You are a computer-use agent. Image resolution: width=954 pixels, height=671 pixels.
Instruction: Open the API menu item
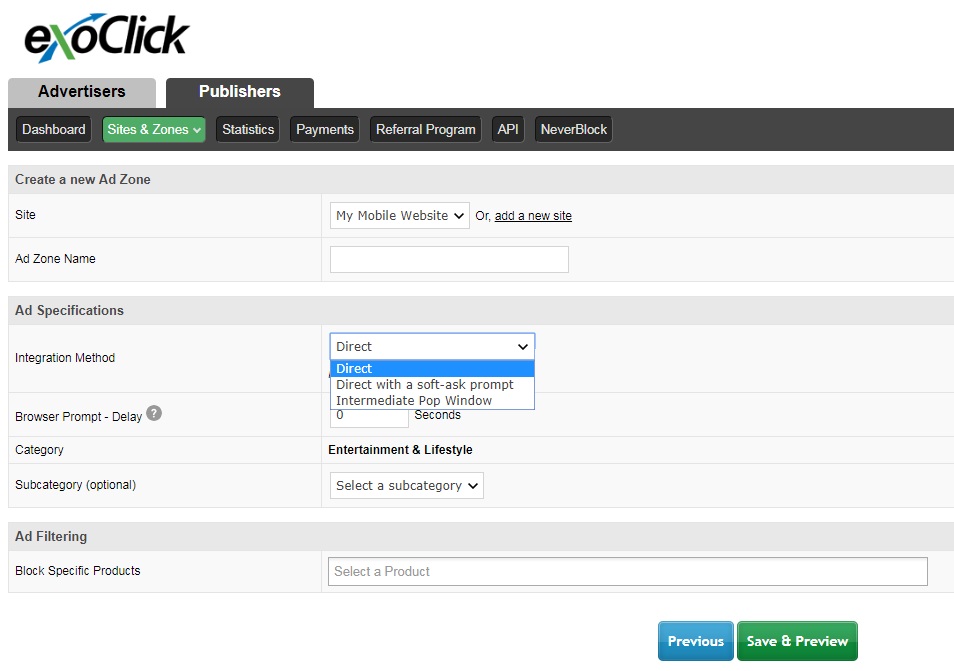click(507, 130)
